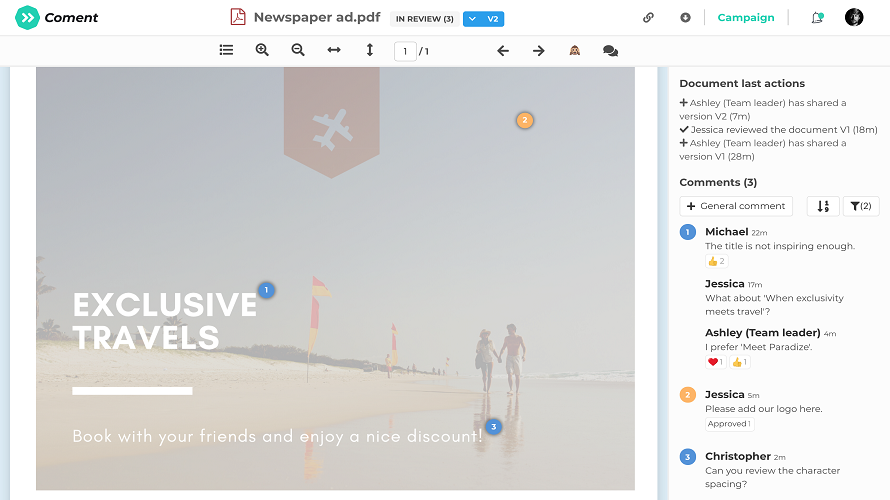
Task: Click the Newspaper ad.pdf file title
Action: (x=317, y=17)
